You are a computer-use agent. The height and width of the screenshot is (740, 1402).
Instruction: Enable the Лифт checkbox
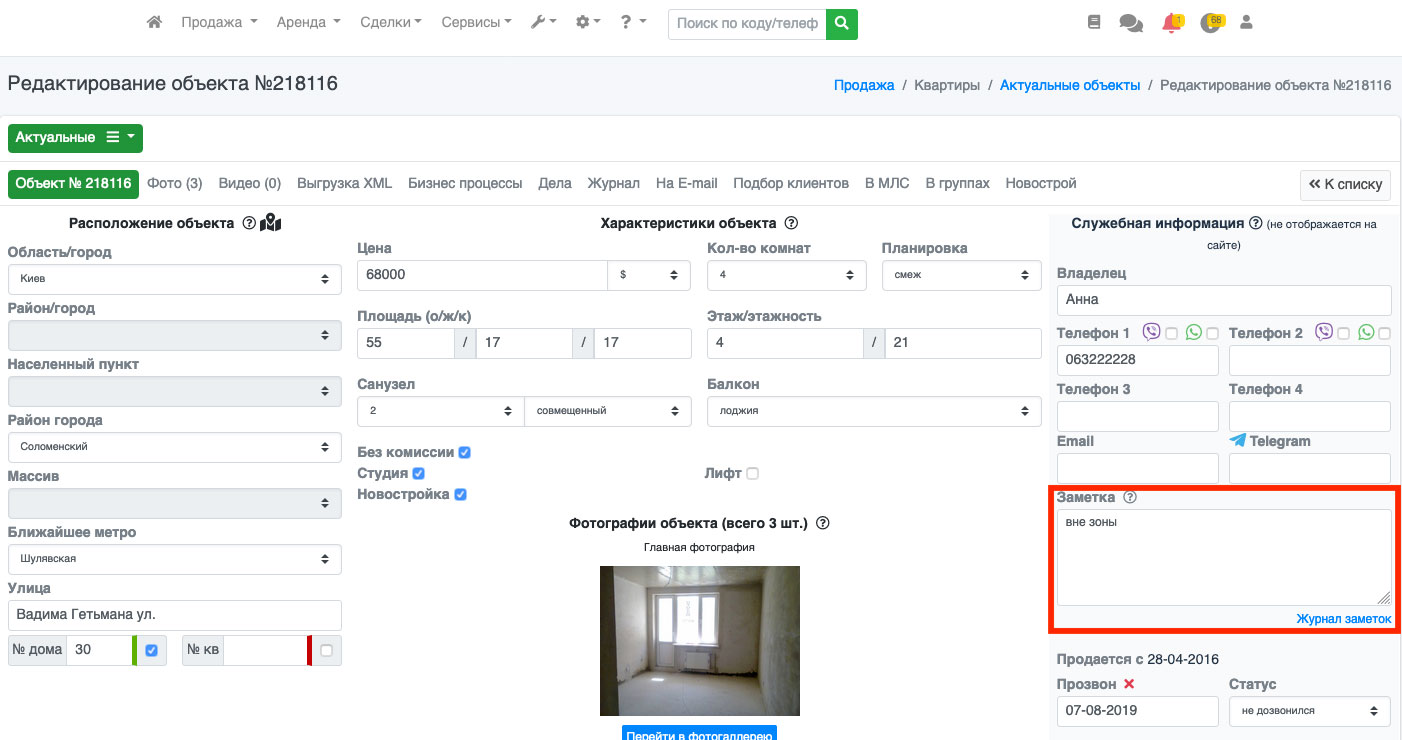pyautogui.click(x=752, y=473)
